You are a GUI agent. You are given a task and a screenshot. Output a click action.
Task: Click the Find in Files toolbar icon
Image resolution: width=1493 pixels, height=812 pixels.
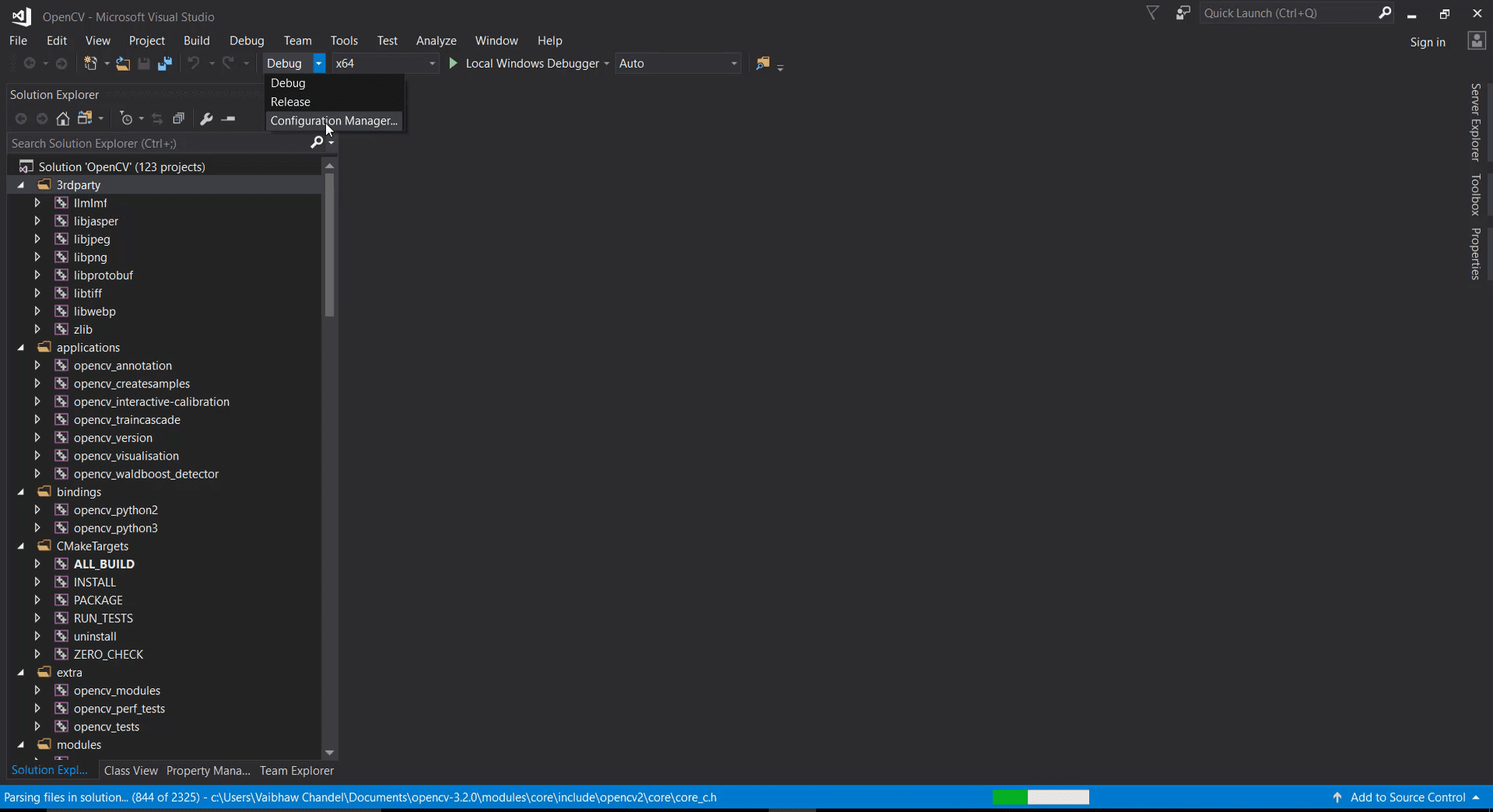pyautogui.click(x=762, y=63)
